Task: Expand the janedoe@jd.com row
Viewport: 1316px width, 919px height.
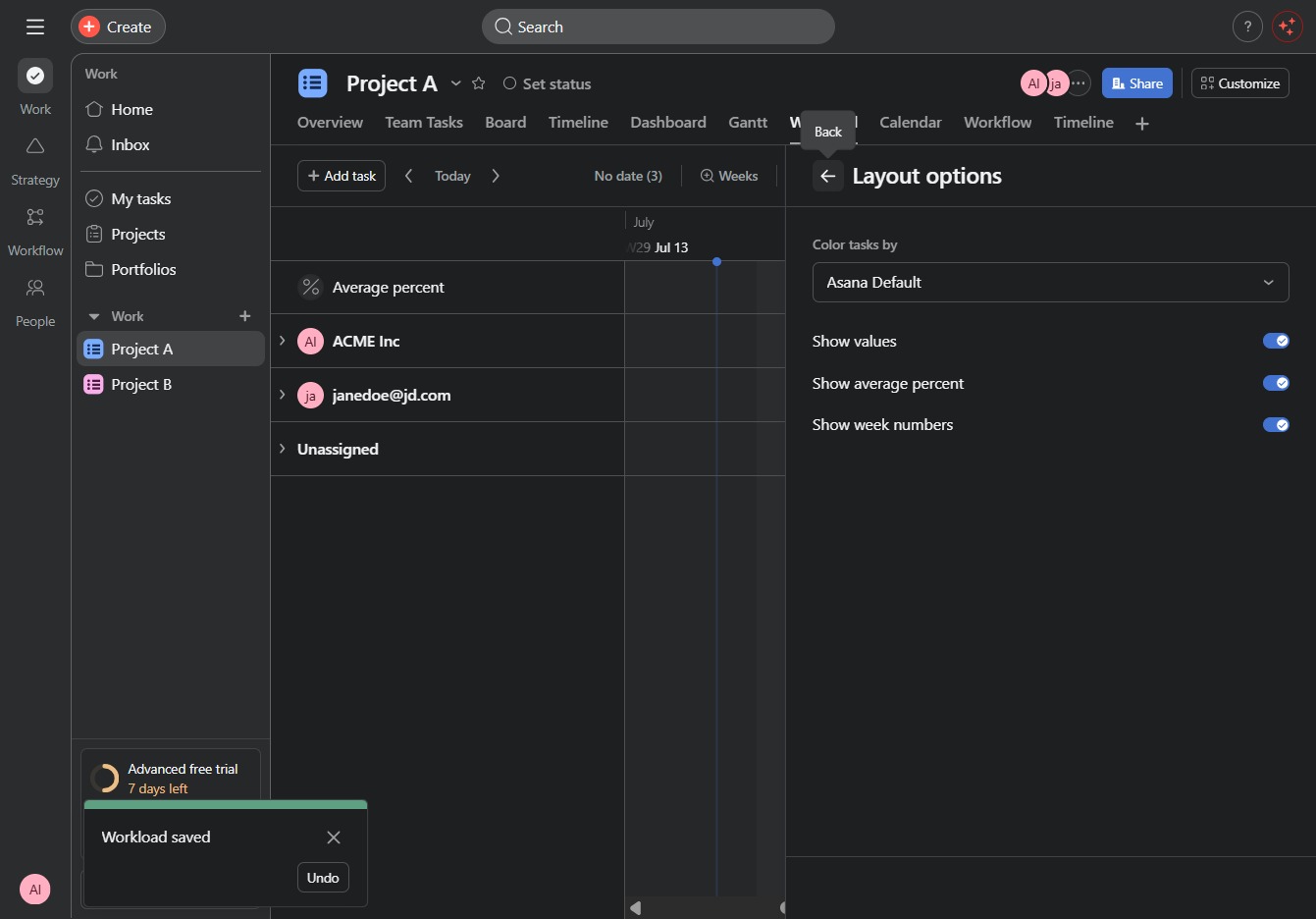Action: point(283,395)
